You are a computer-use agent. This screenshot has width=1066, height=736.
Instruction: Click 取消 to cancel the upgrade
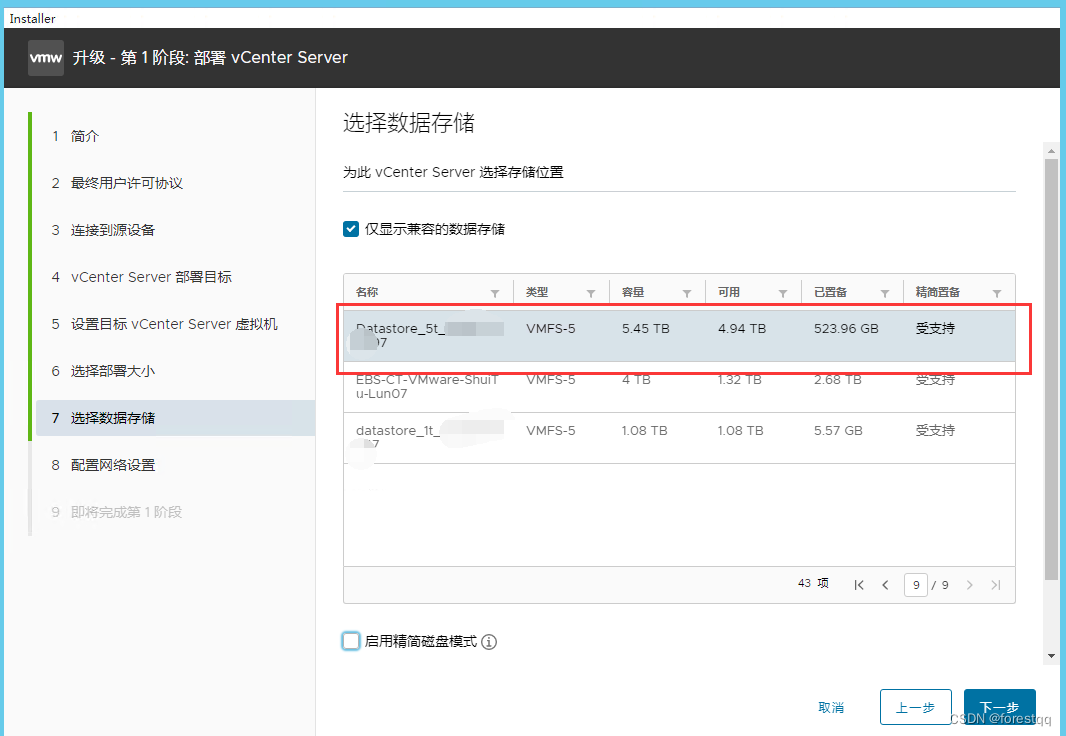[x=831, y=707]
